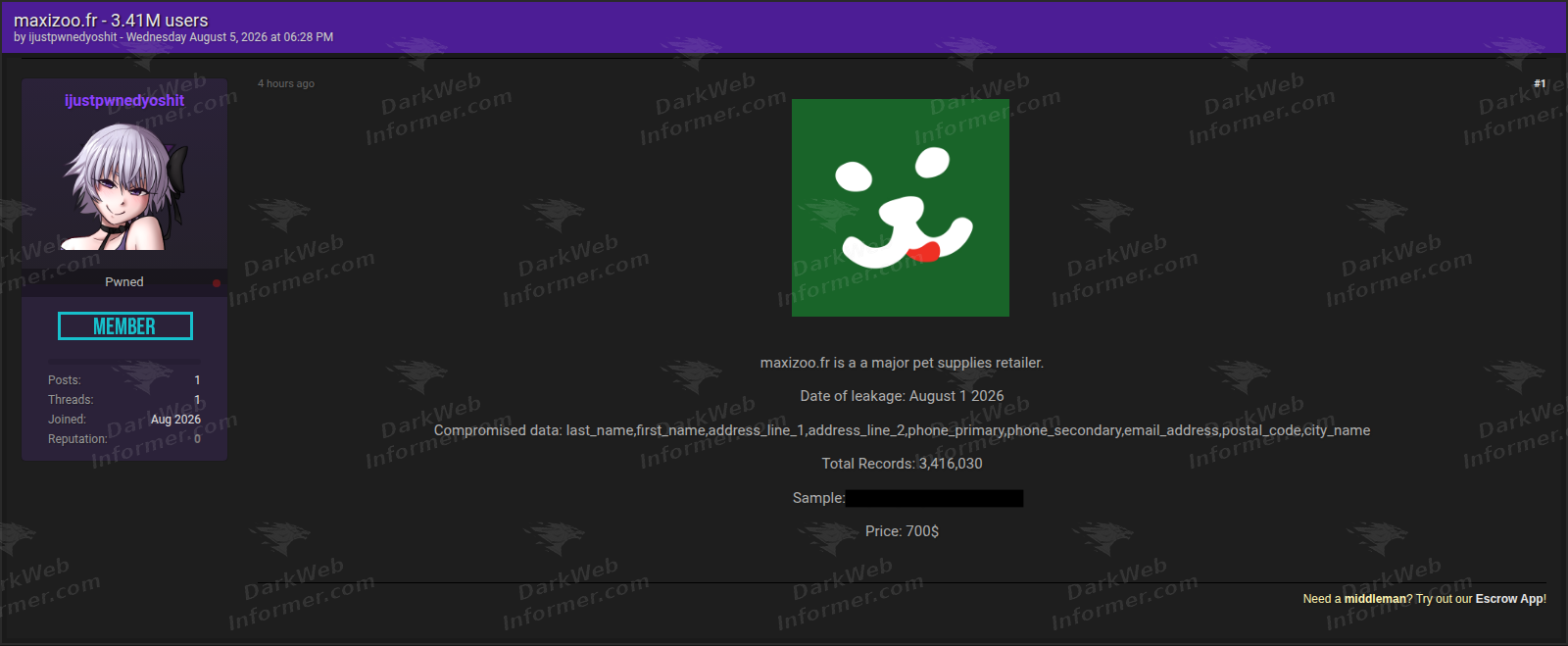Open the Escrow App link

pyautogui.click(x=1509, y=599)
